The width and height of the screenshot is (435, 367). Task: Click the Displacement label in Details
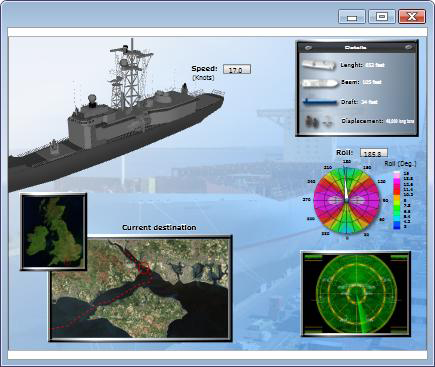point(362,121)
